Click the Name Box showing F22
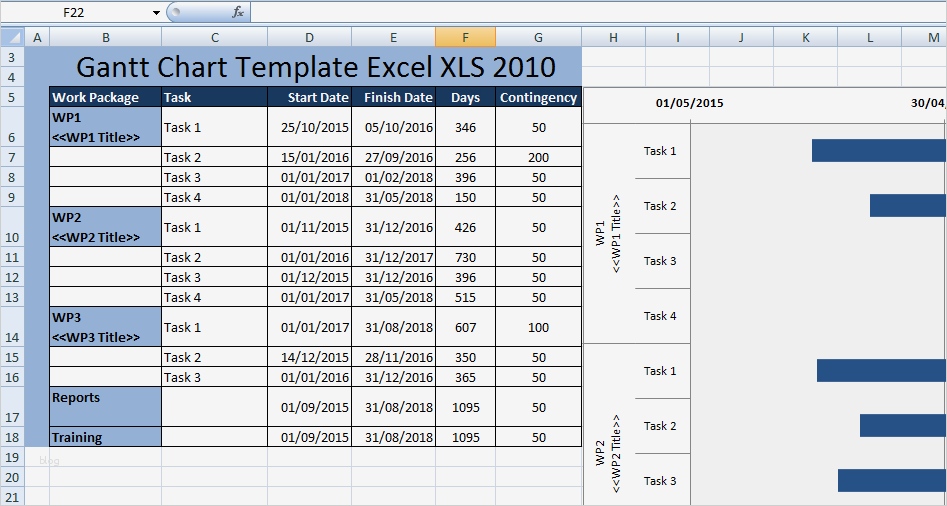This screenshot has height=506, width=947. [74, 12]
